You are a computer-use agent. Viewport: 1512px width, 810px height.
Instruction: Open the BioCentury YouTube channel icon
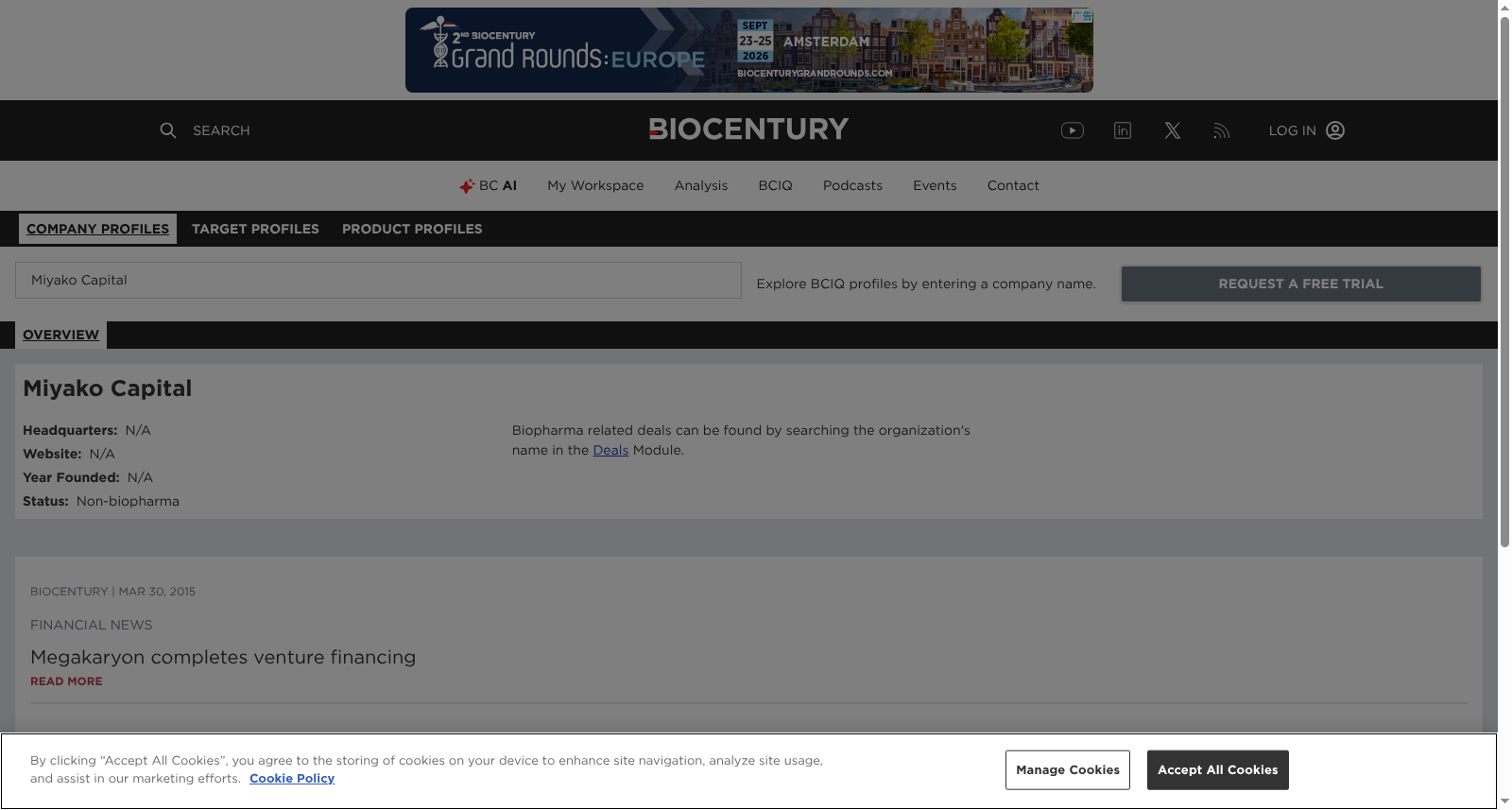1072,130
